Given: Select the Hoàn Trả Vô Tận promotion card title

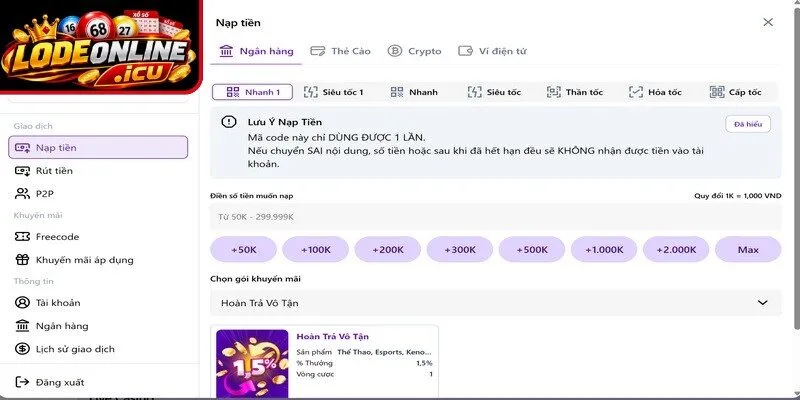Looking at the screenshot, I should (333, 337).
